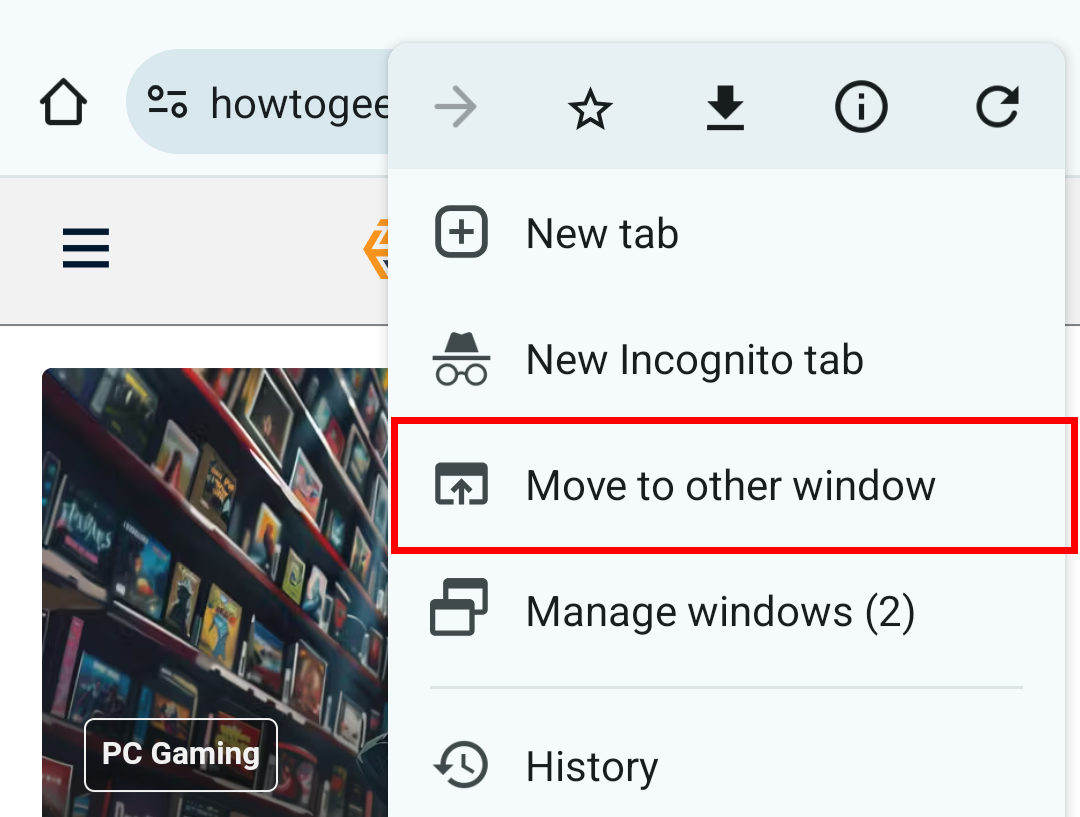
Task: Open the hamburger site menu
Action: [x=86, y=248]
